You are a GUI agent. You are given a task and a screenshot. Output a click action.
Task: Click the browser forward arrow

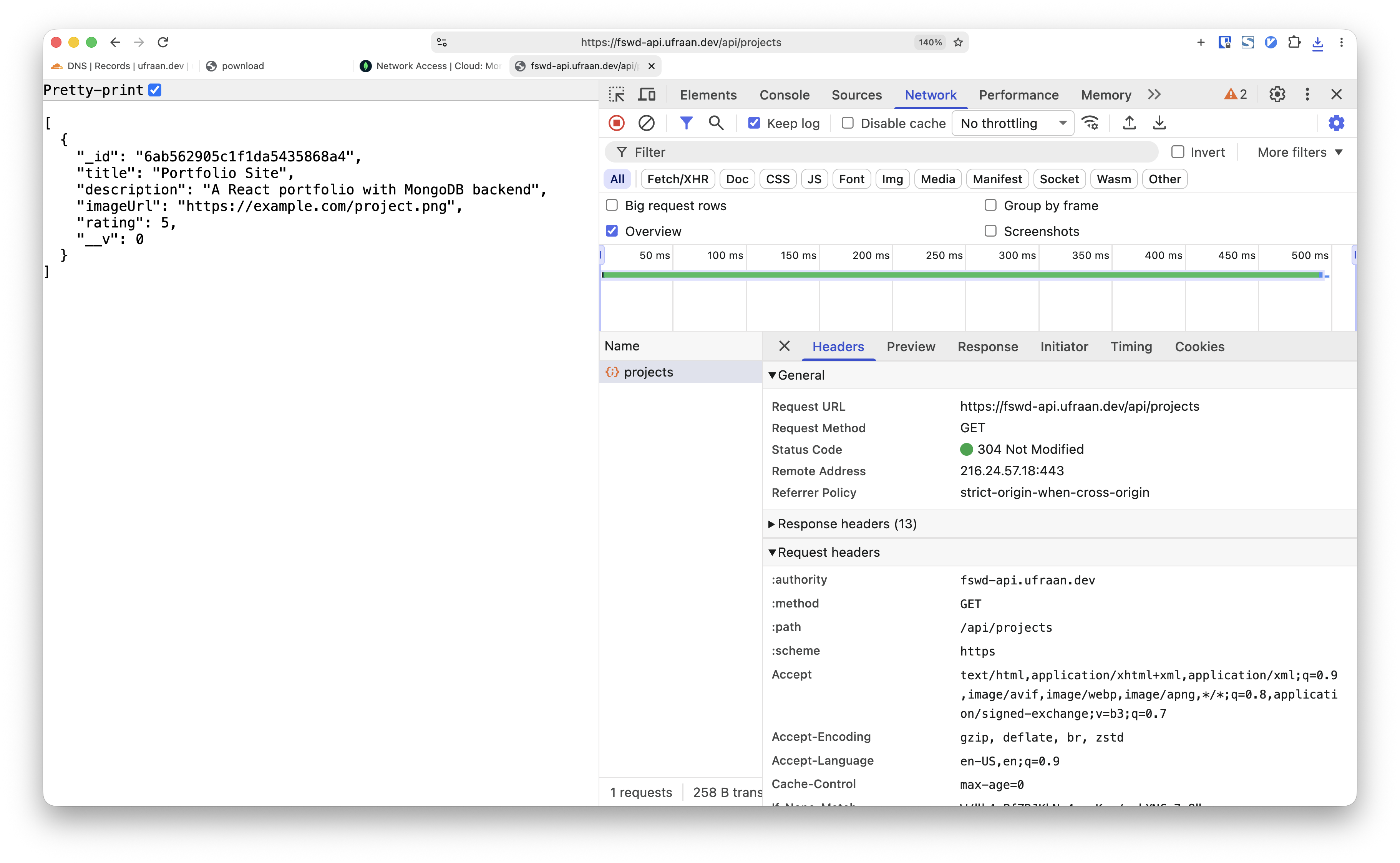pyautogui.click(x=139, y=42)
